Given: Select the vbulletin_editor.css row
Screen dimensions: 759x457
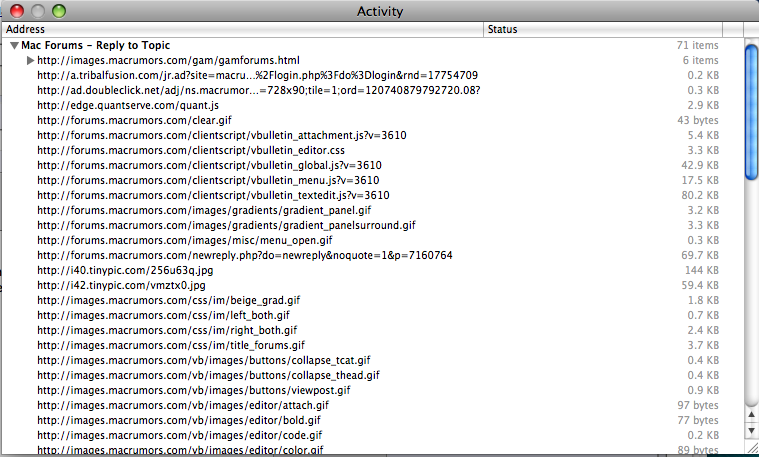Looking at the screenshot, I should pos(373,151).
